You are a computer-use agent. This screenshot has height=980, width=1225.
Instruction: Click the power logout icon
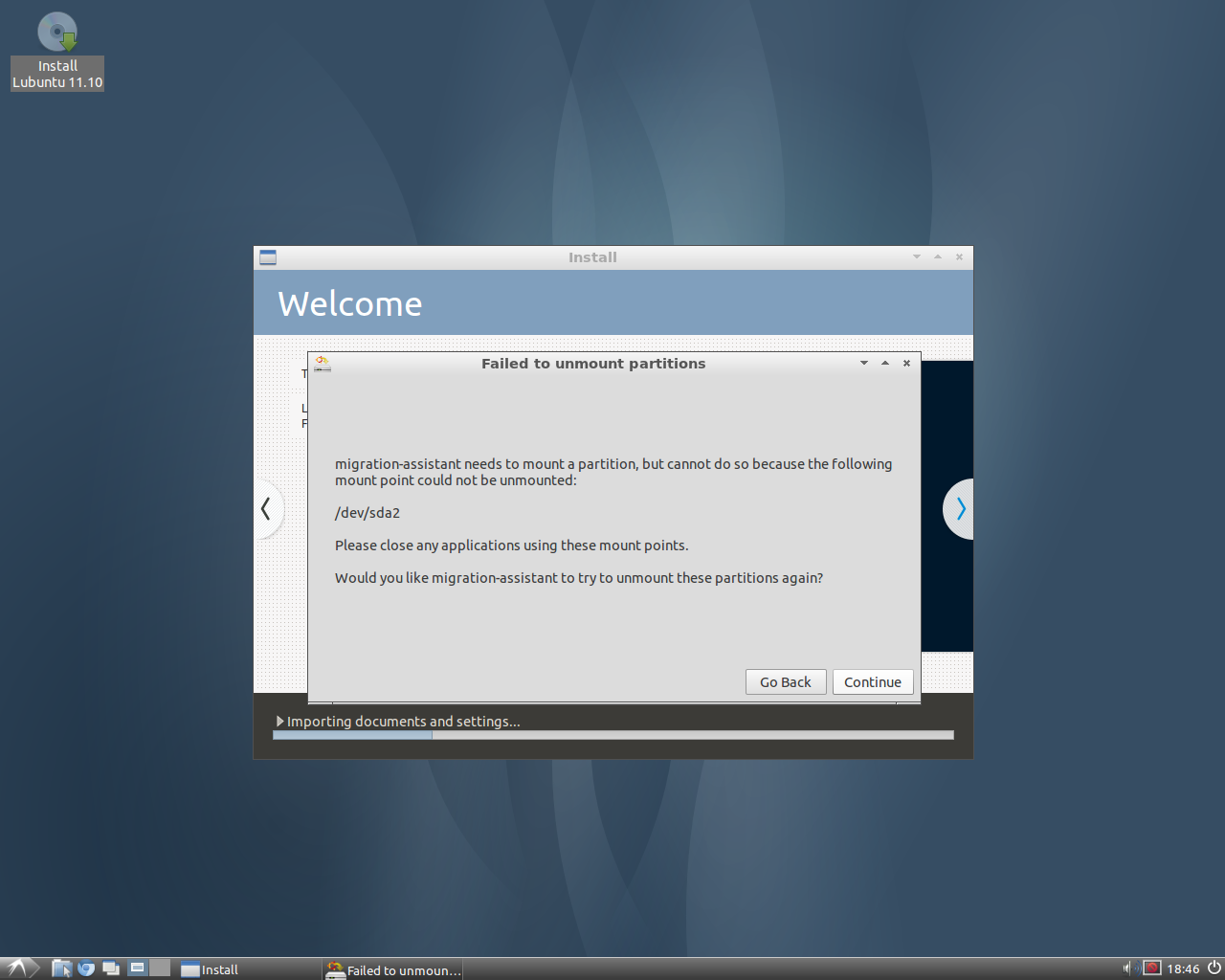click(x=1214, y=969)
